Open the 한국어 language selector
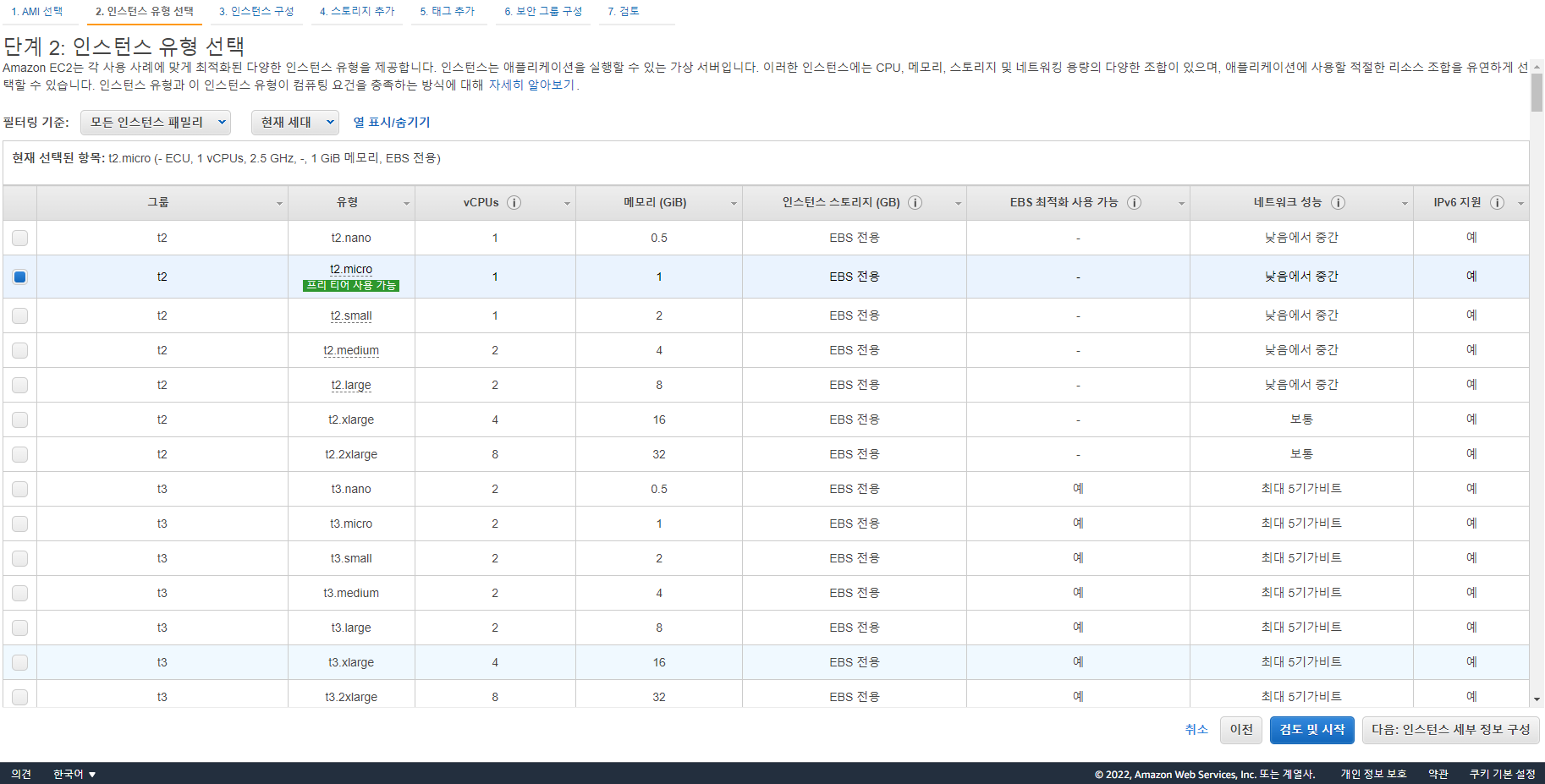 [x=74, y=775]
